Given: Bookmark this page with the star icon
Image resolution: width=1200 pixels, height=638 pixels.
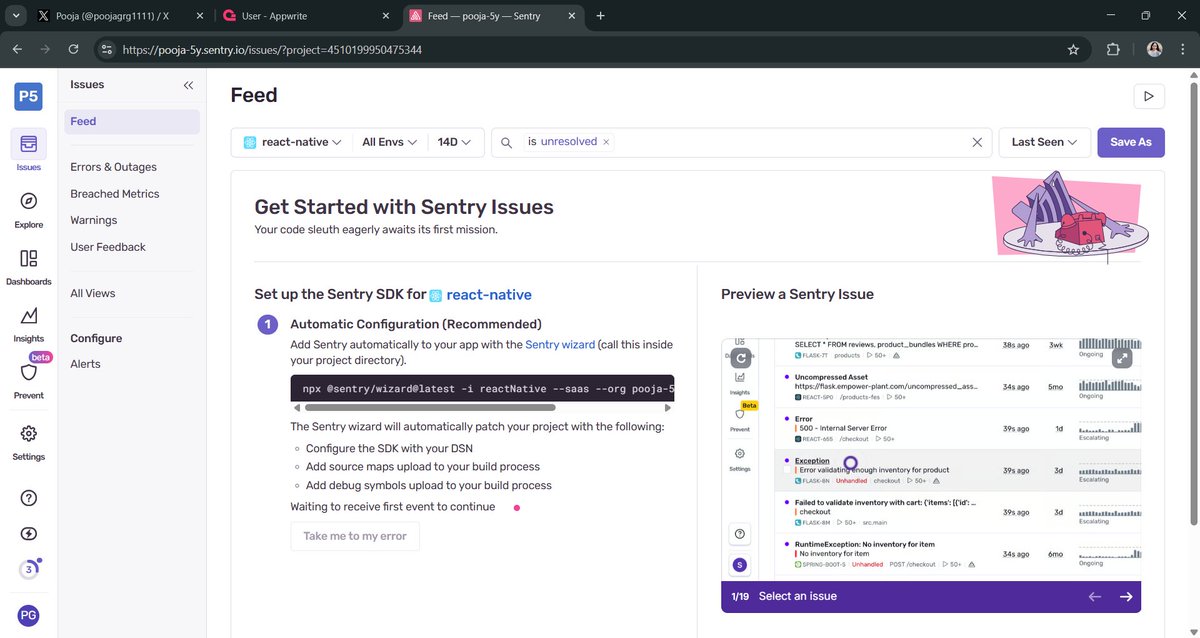Looking at the screenshot, I should tap(1073, 49).
